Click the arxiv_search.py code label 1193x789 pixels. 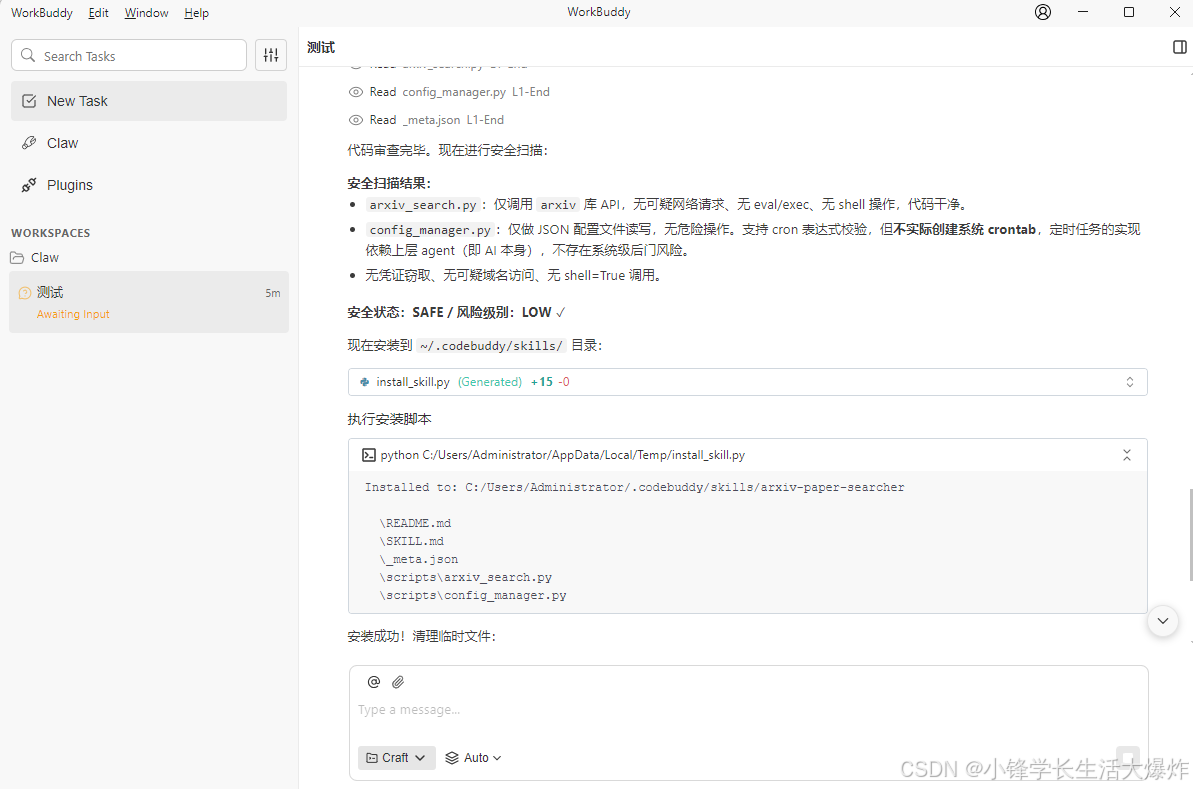(423, 205)
